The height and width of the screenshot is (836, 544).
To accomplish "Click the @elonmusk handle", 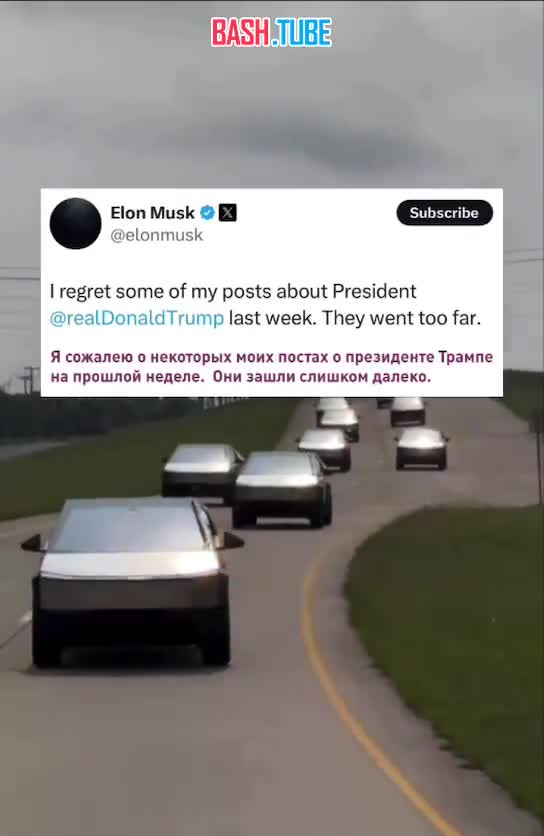I will [156, 235].
